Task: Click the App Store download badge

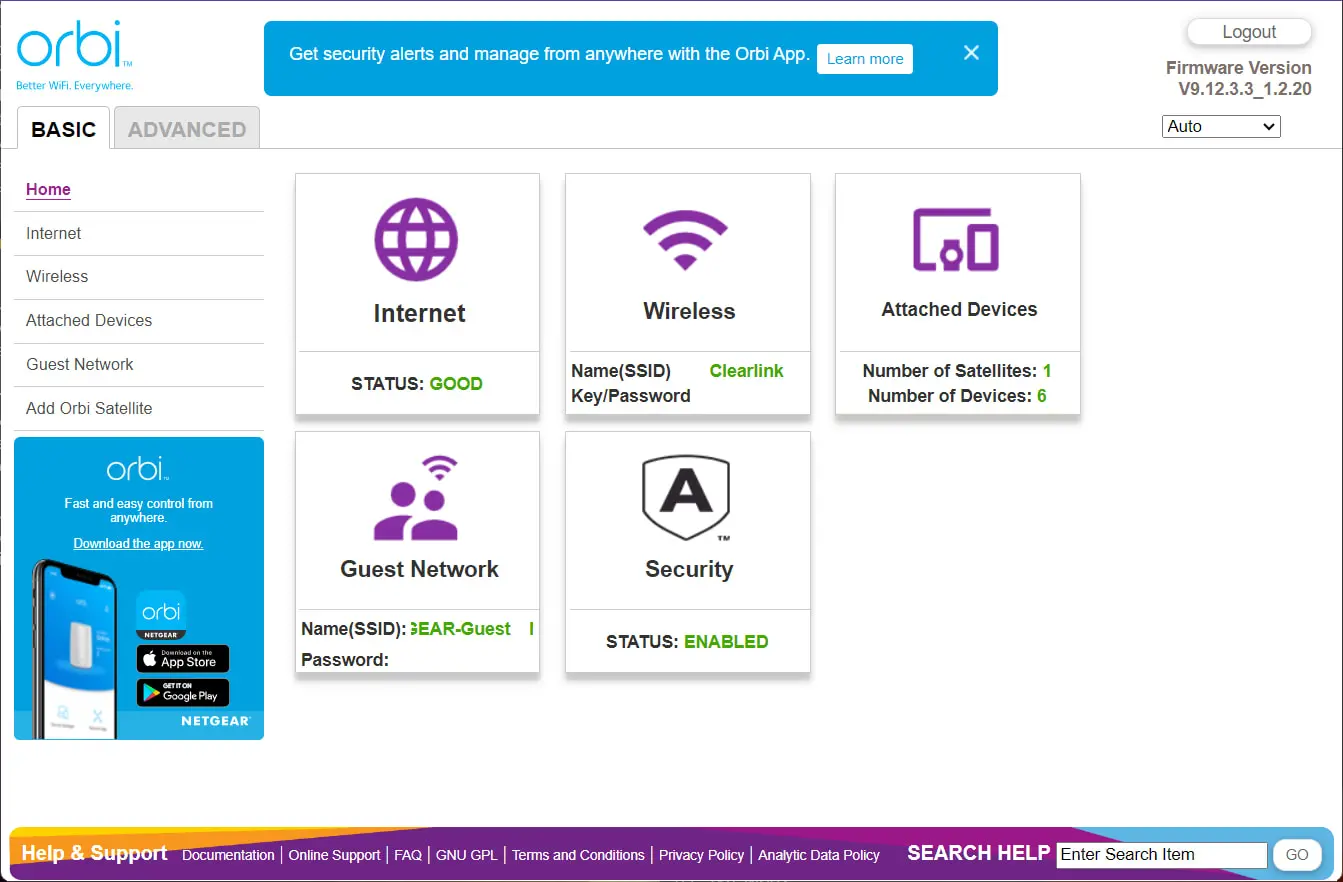Action: pos(183,659)
